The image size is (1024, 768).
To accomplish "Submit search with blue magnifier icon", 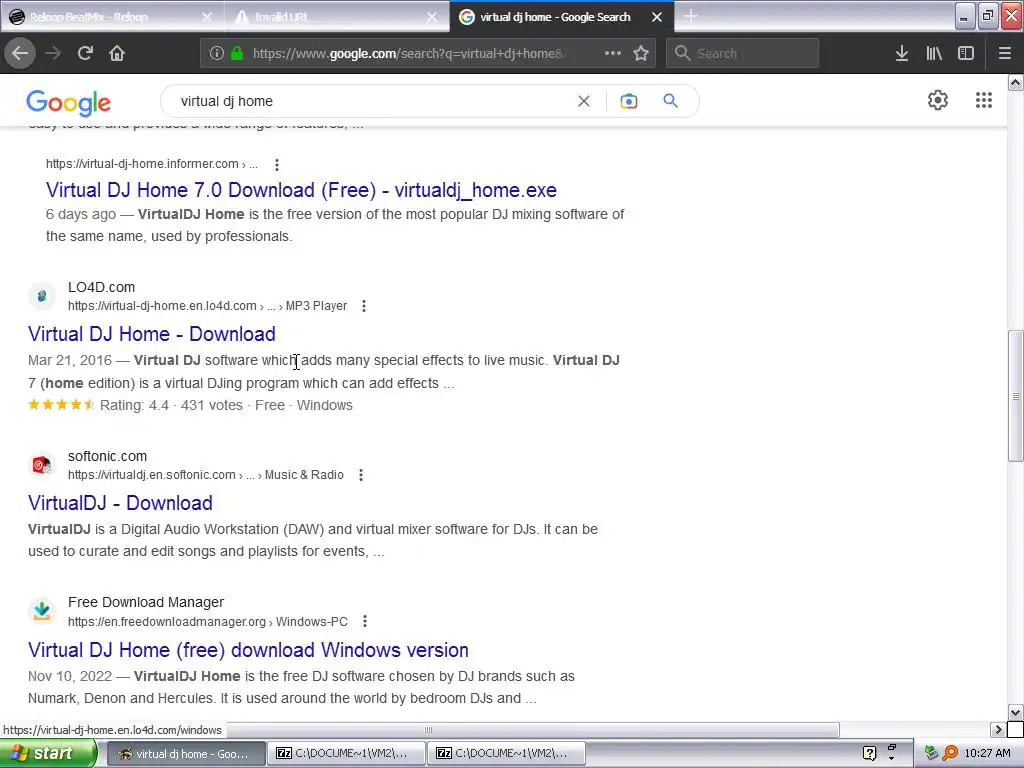I will pos(670,101).
